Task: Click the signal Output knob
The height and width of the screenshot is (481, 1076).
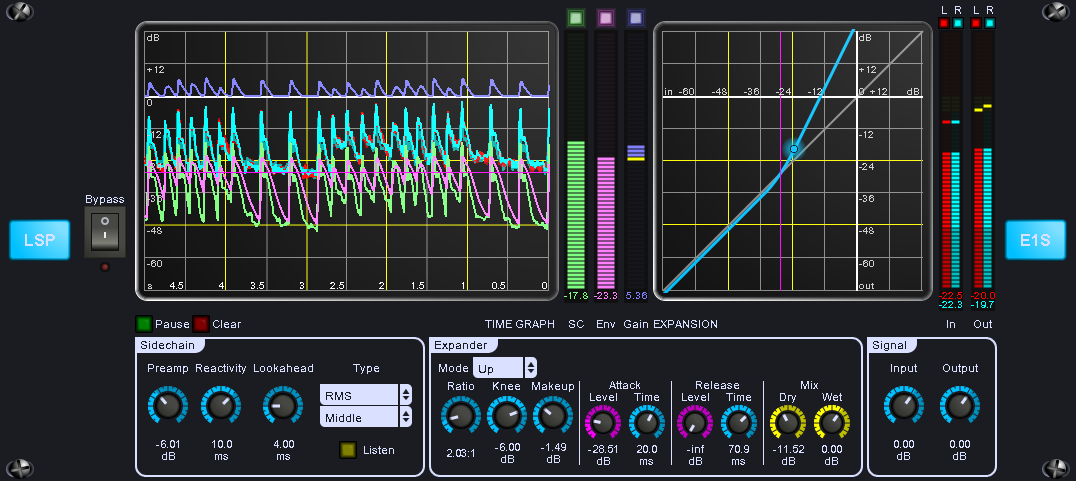Action: [960, 406]
